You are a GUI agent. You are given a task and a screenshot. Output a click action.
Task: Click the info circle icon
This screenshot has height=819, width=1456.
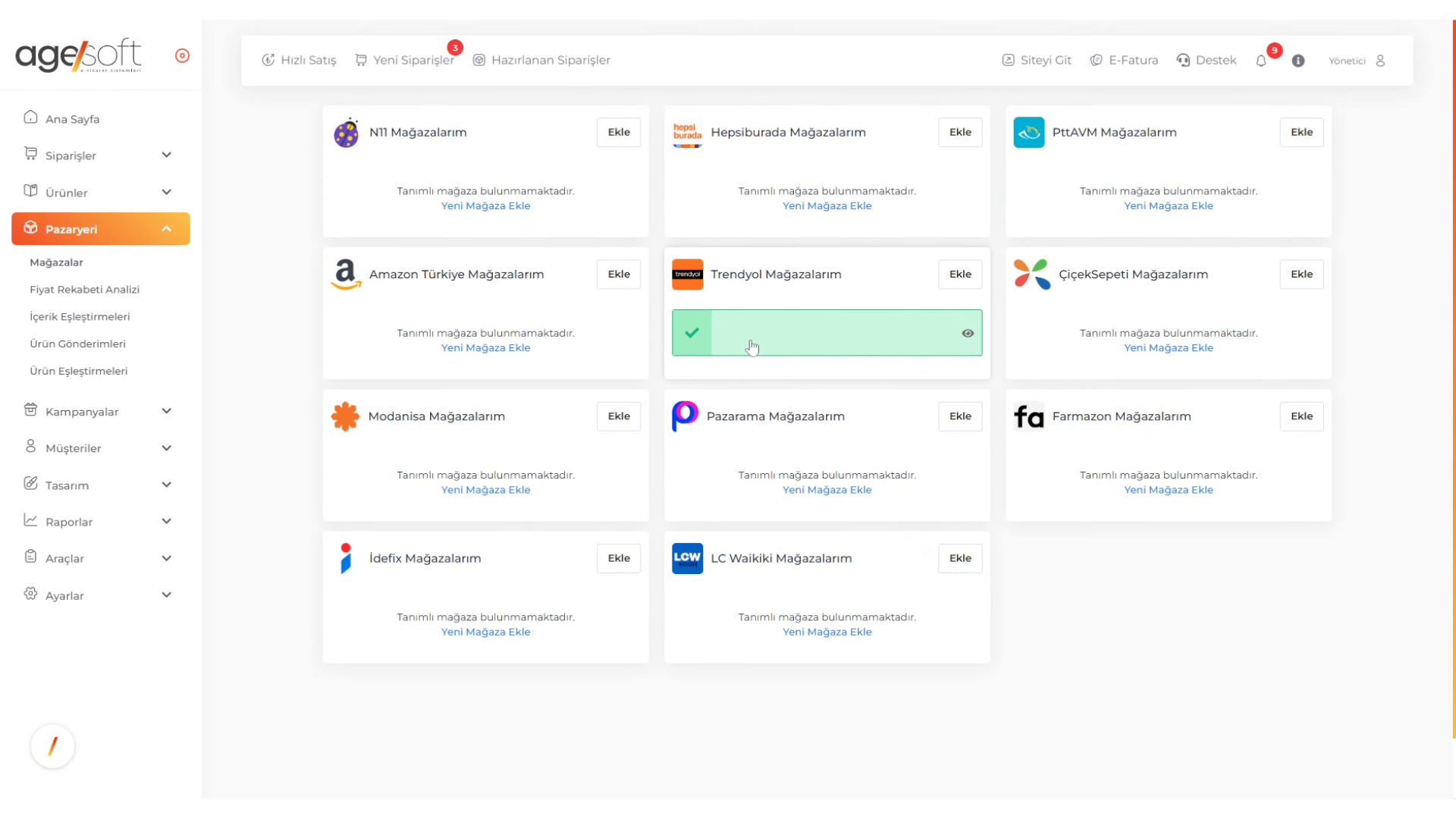[x=1298, y=61]
